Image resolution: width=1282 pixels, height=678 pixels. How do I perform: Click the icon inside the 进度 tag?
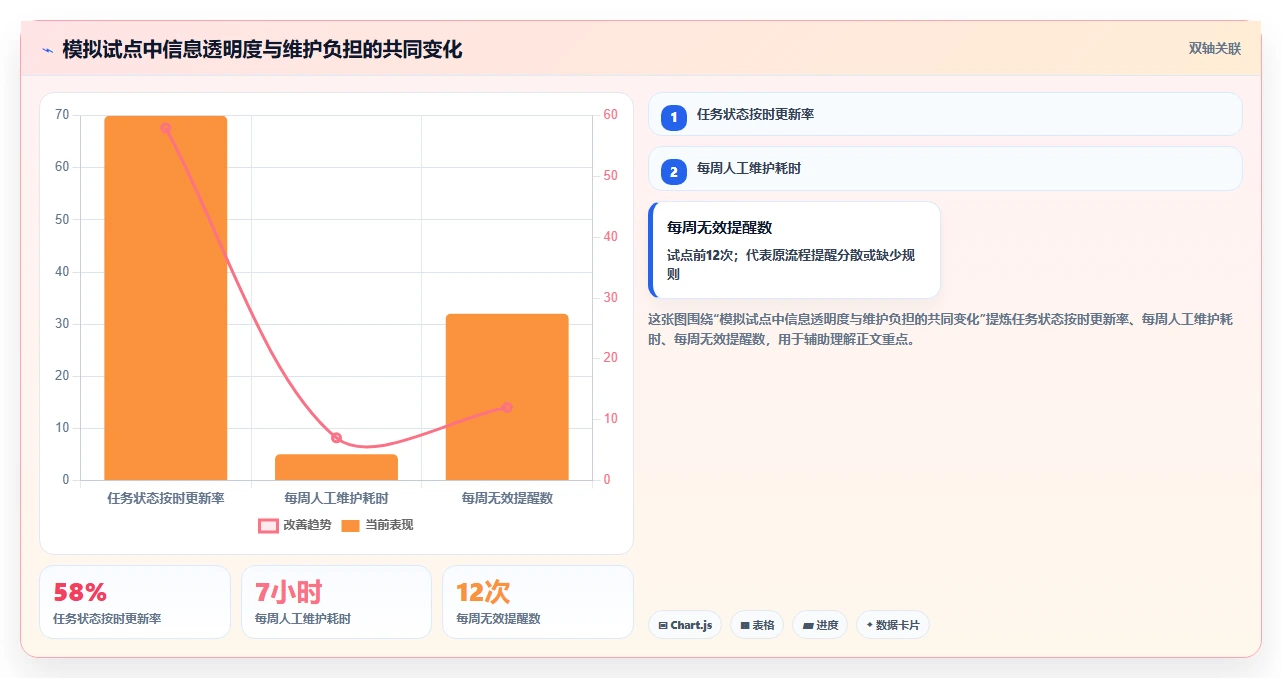[808, 626]
